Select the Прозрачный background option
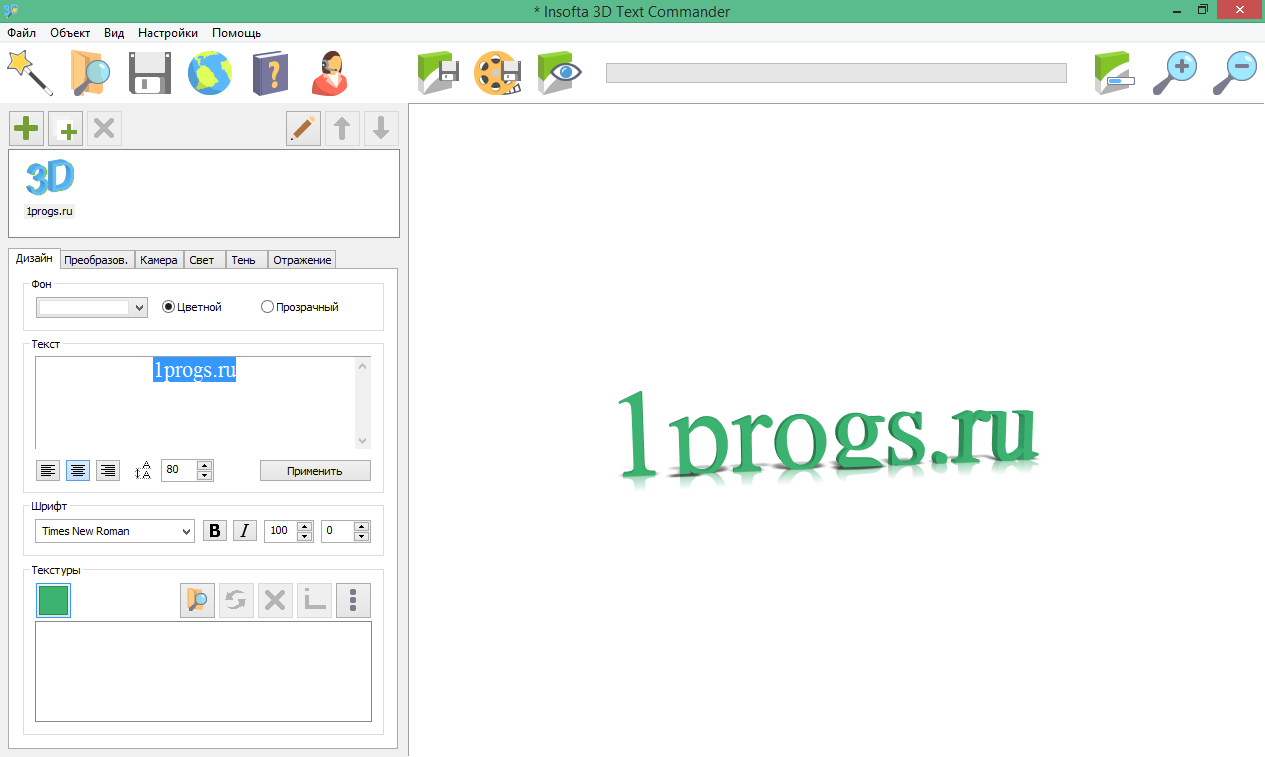 pos(300,307)
